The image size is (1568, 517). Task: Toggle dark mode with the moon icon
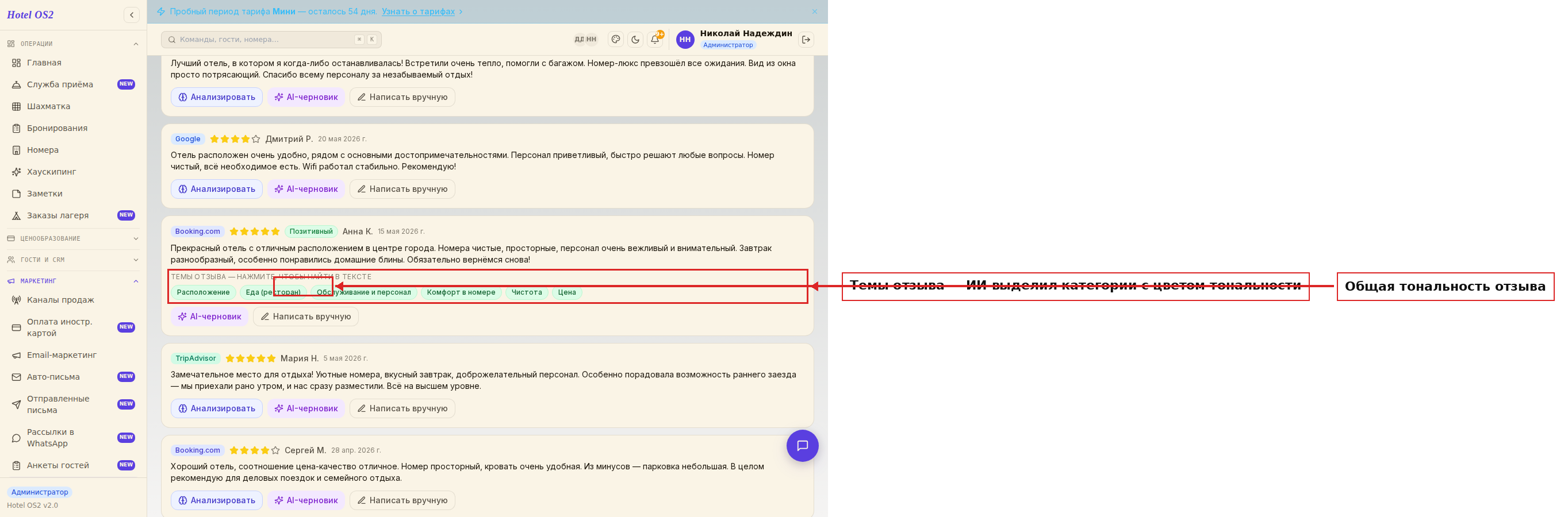635,40
